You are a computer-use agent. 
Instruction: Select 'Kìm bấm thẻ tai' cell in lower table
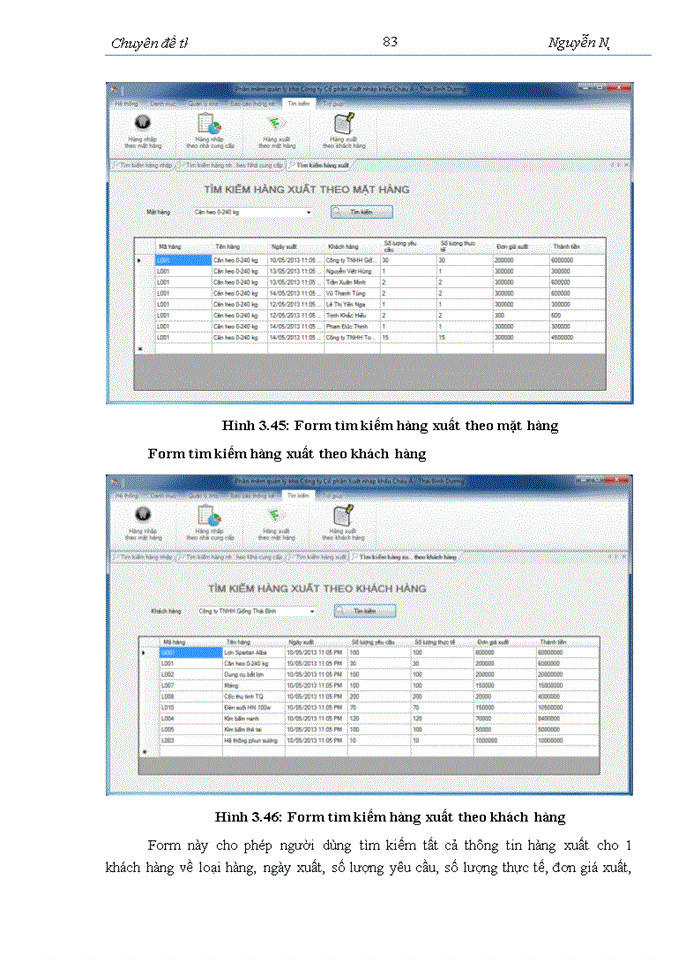click(x=254, y=730)
